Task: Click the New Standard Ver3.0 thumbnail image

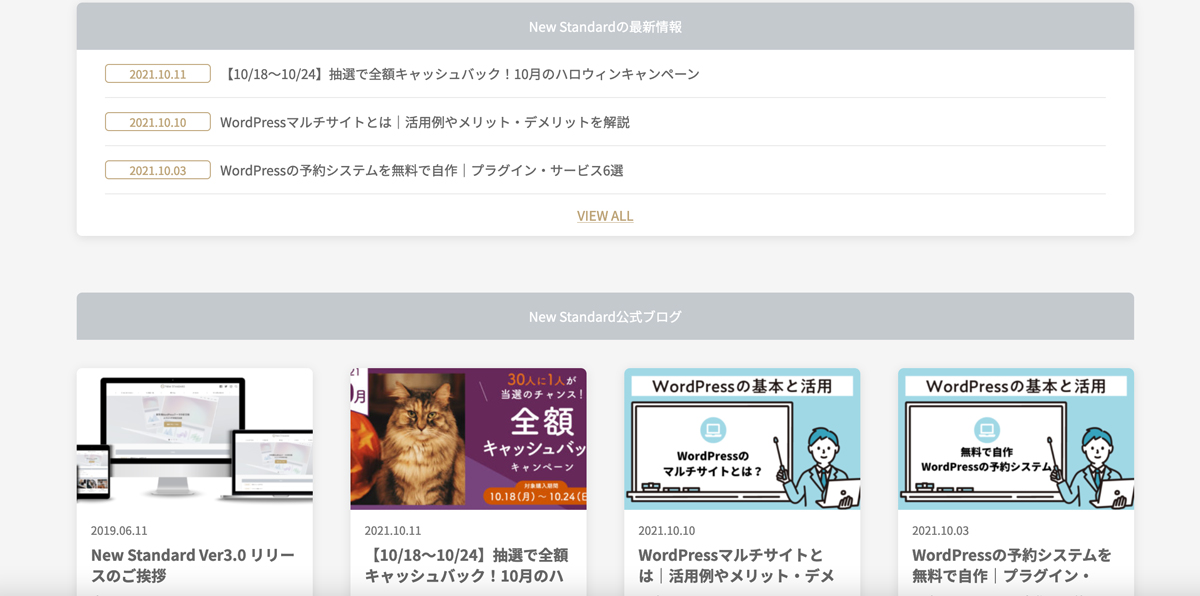Action: point(194,440)
